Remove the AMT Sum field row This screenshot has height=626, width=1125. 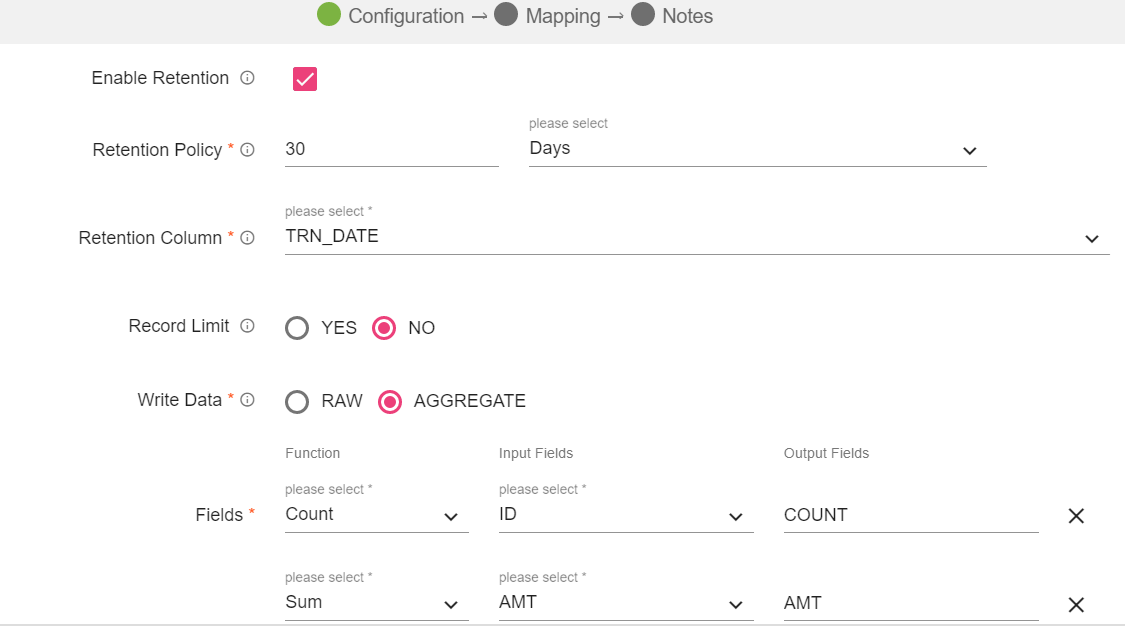[1076, 604]
